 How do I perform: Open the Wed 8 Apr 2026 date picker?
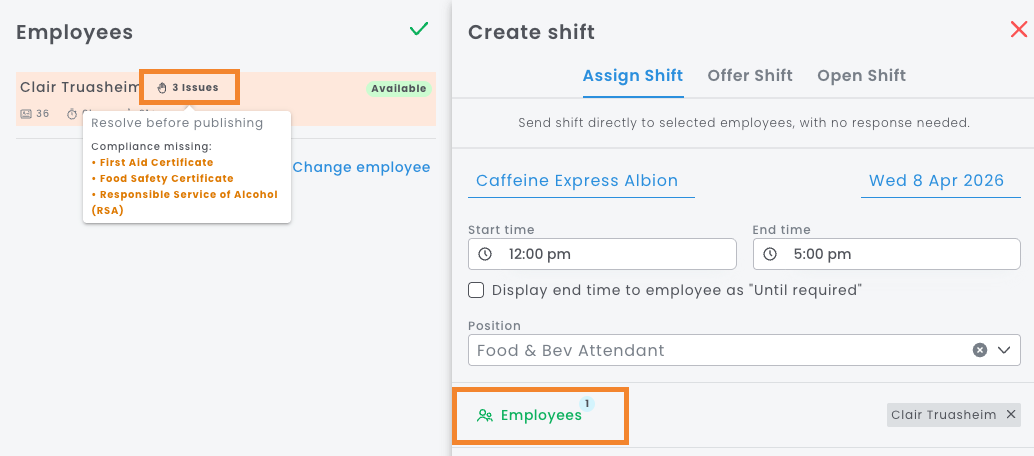point(936,181)
